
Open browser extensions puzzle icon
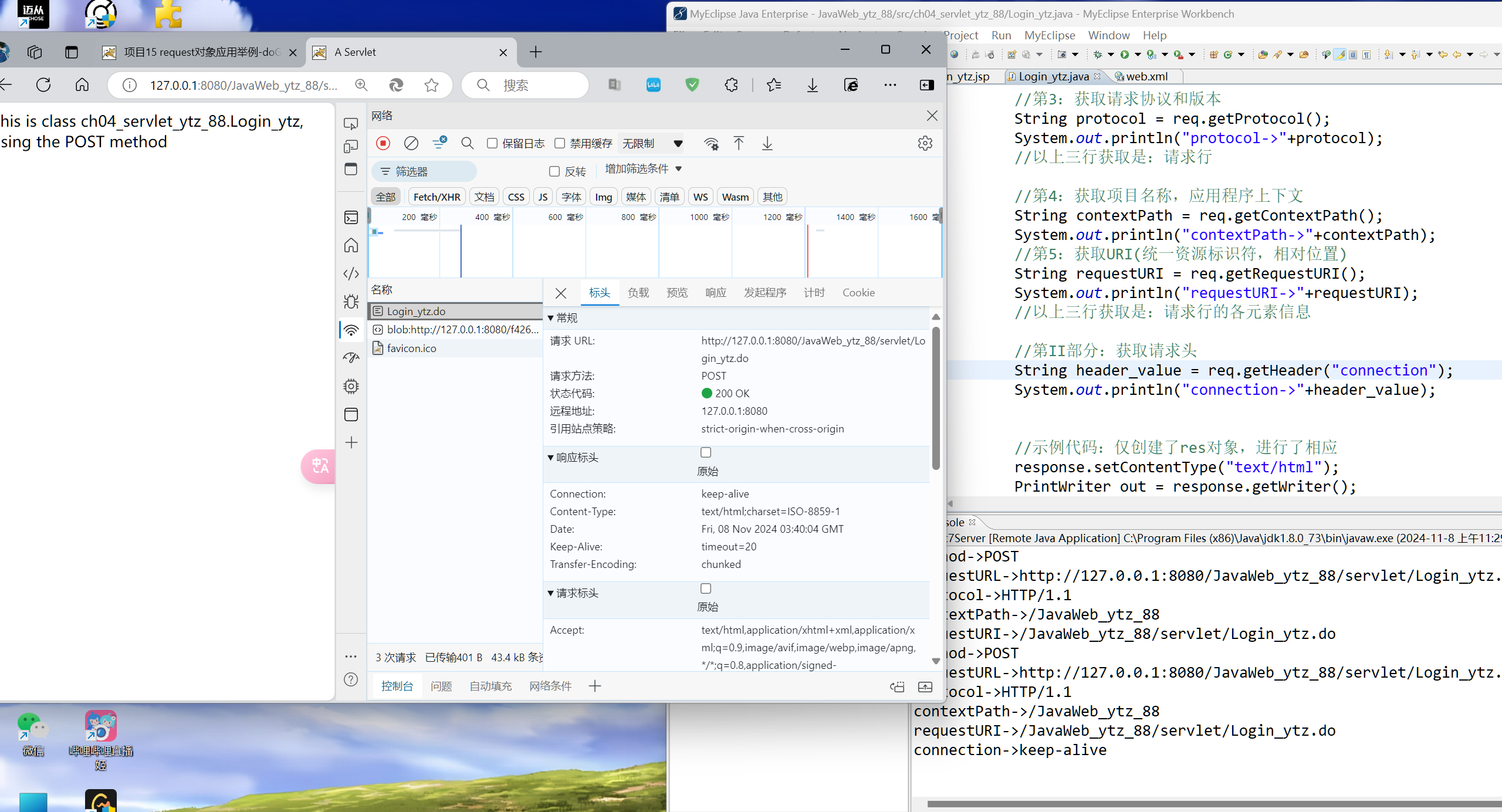[731, 85]
